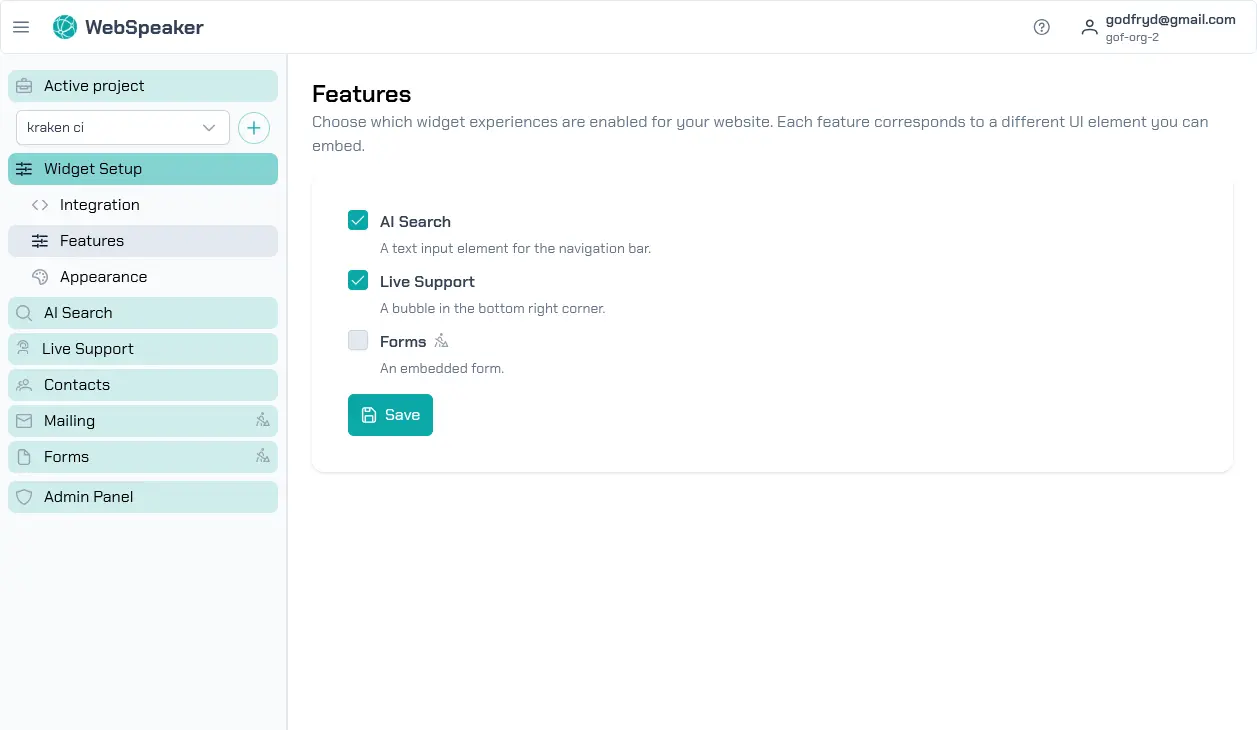1257x730 pixels.
Task: Open the project selector dropdown
Action: (208, 128)
